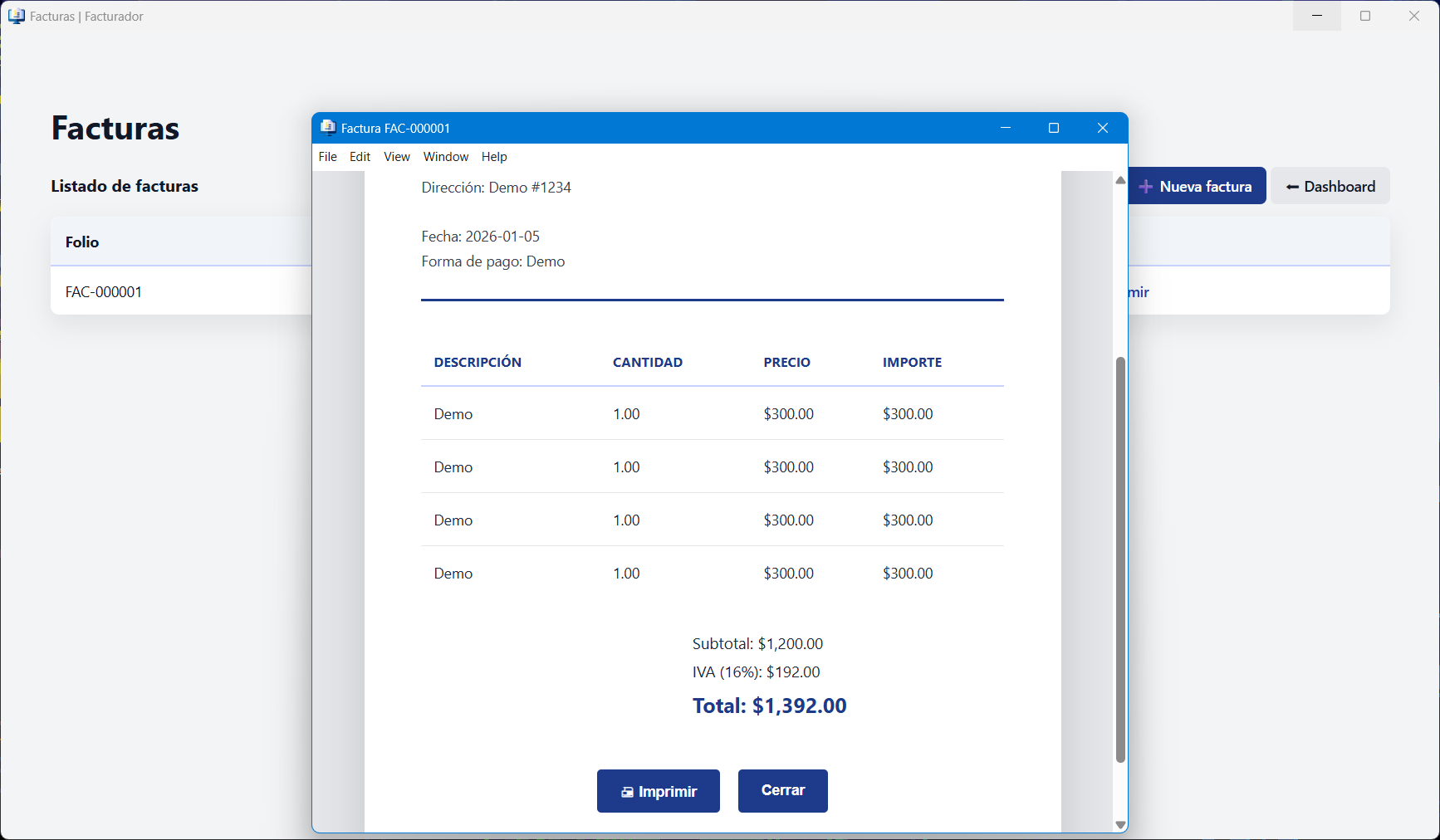The image size is (1440, 840).
Task: Open the Help menu
Action: coord(493,157)
